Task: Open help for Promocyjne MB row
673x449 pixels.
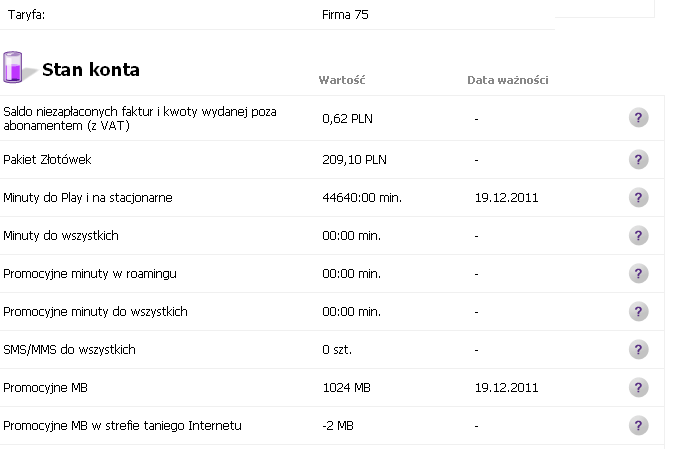Action: tap(638, 388)
